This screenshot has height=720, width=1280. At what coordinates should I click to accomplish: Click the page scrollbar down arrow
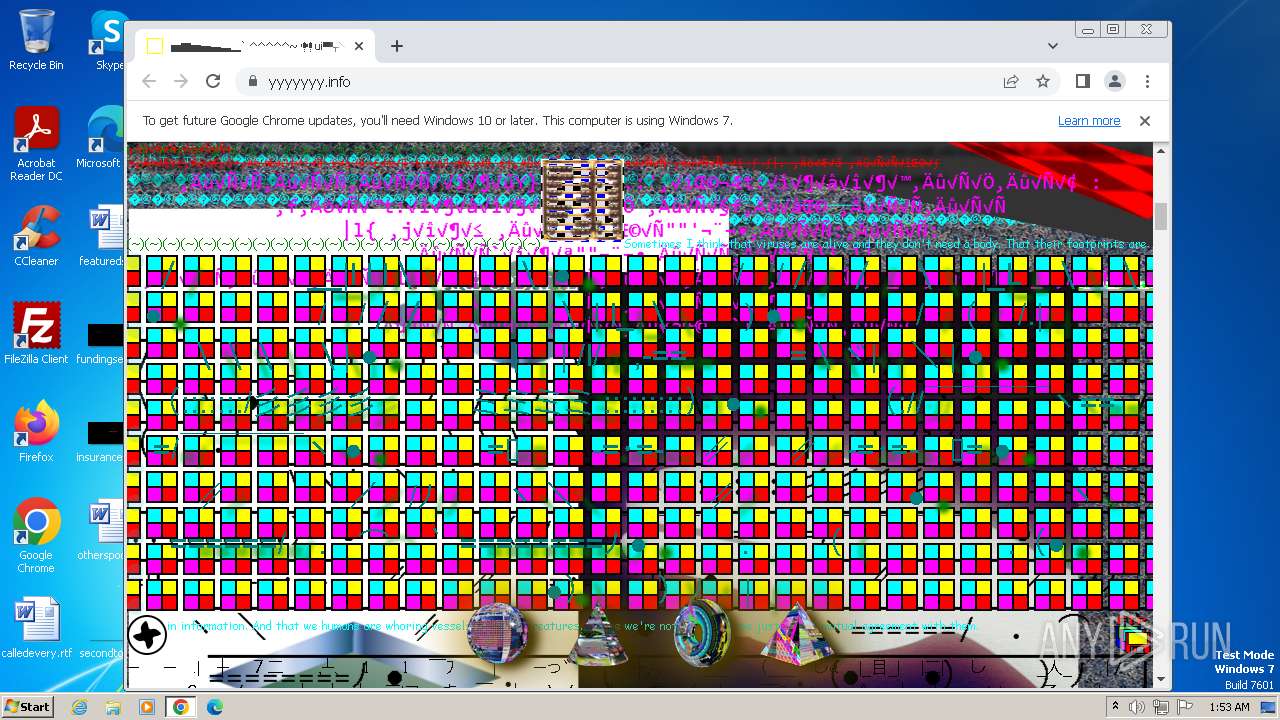pyautogui.click(x=1161, y=680)
